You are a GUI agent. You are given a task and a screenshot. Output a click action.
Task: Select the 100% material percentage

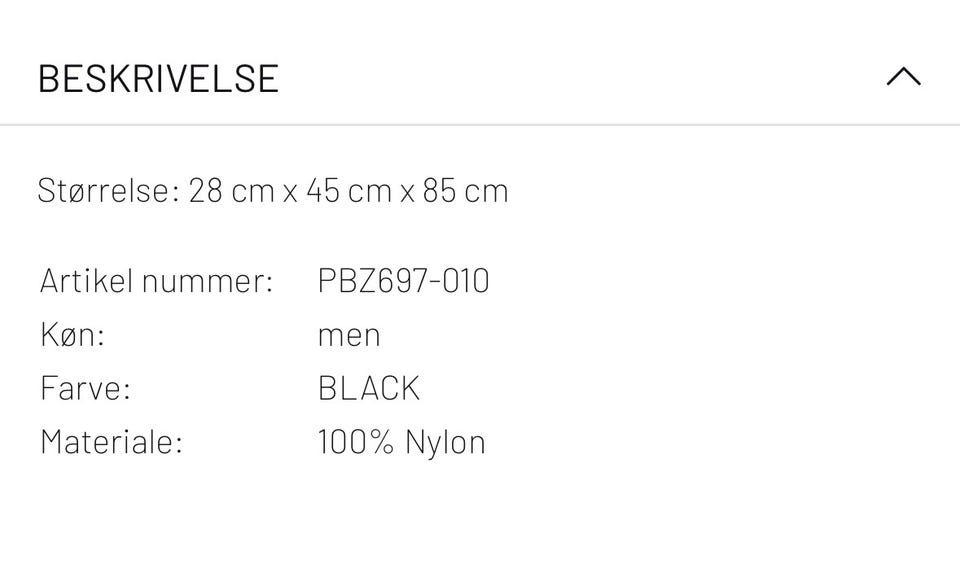(355, 441)
